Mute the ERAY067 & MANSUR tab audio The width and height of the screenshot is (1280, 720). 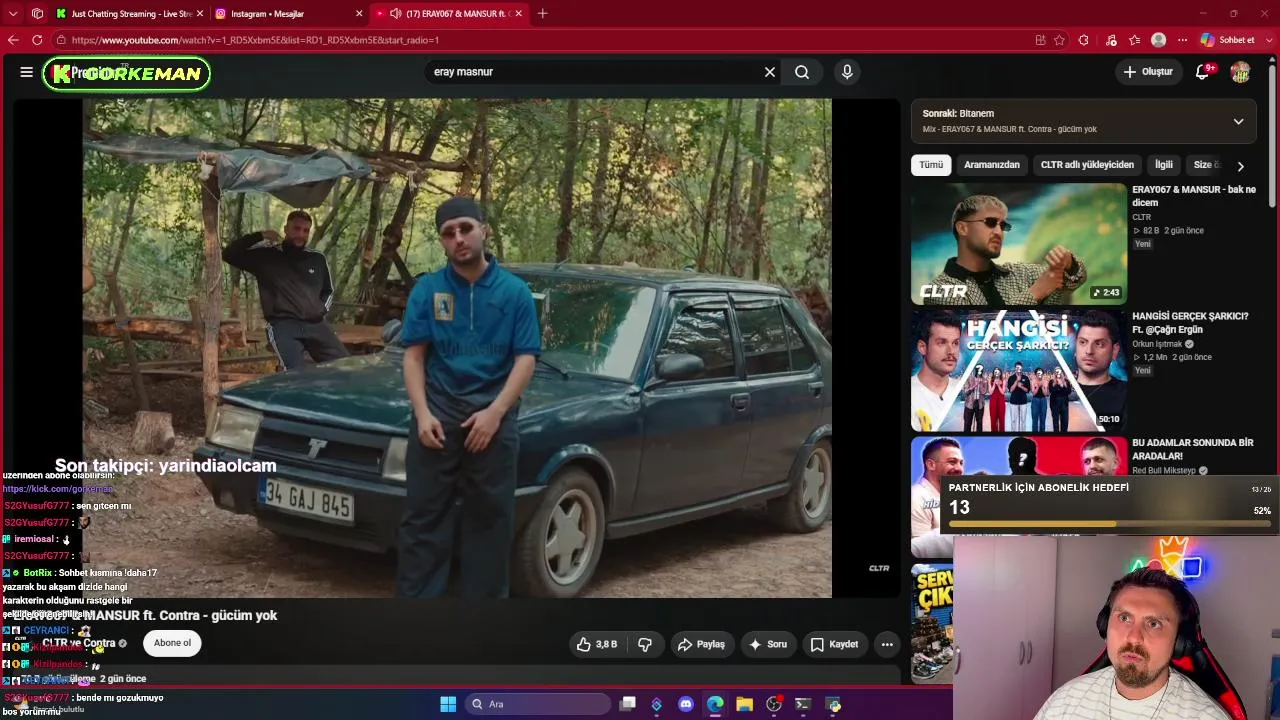point(396,14)
